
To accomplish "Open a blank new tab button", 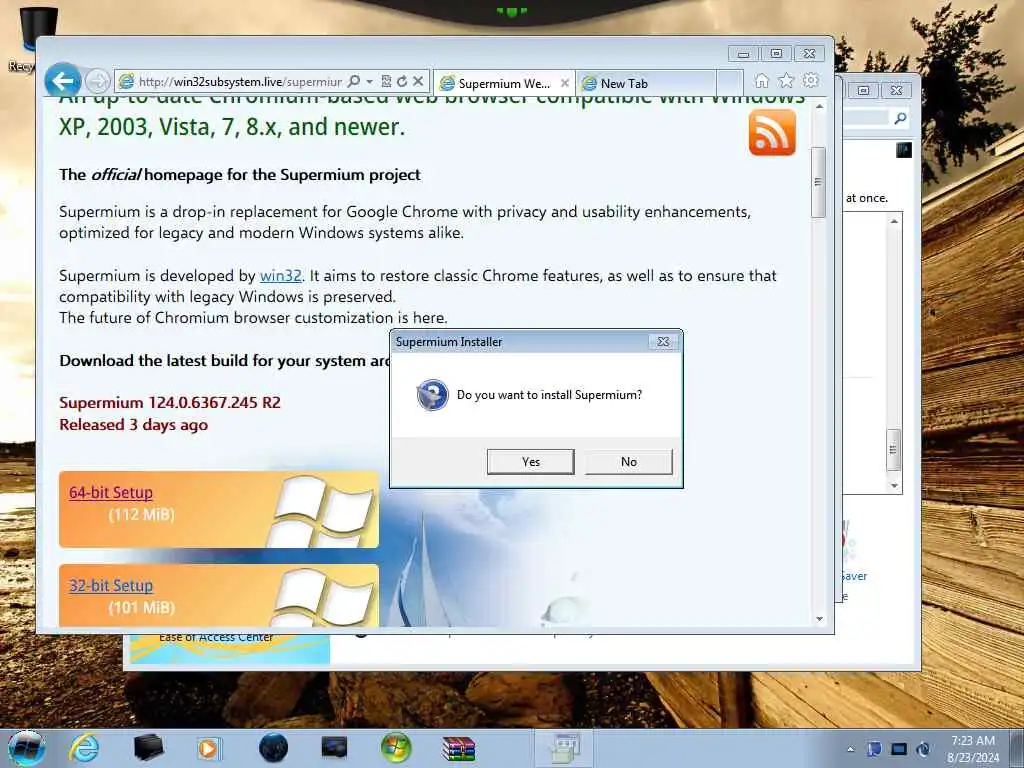I will tap(730, 83).
